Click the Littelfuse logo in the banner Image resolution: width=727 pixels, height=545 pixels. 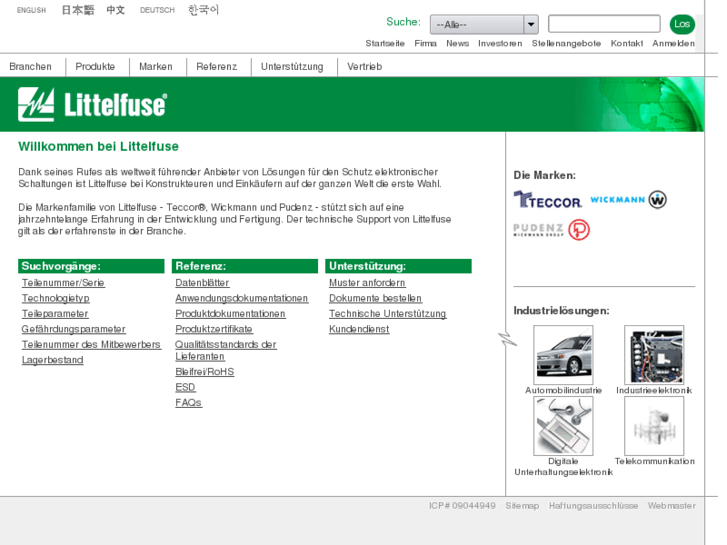point(92,104)
